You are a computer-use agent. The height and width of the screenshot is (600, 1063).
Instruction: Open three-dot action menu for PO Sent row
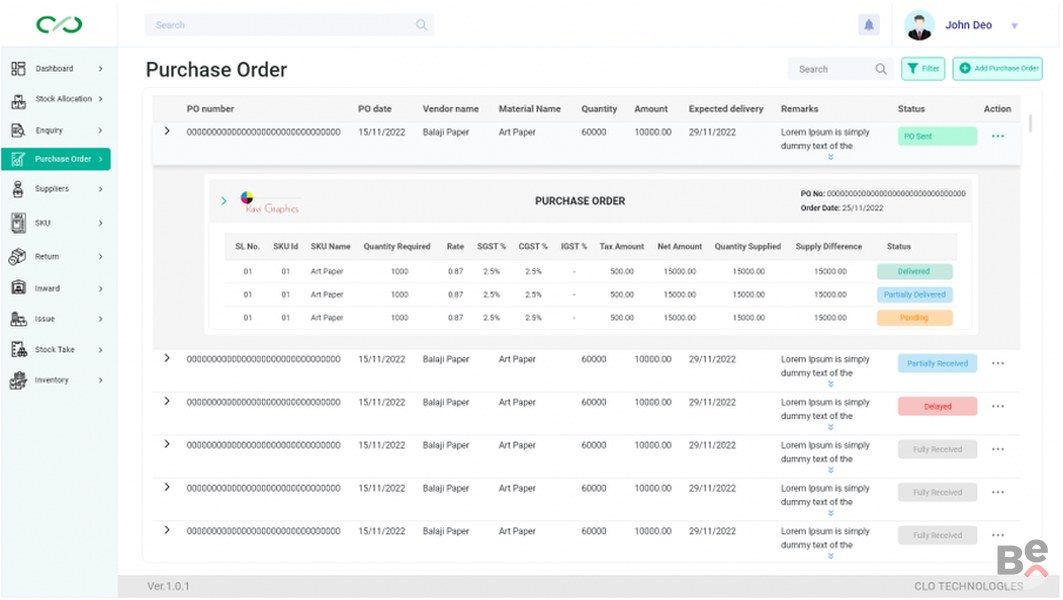click(997, 137)
